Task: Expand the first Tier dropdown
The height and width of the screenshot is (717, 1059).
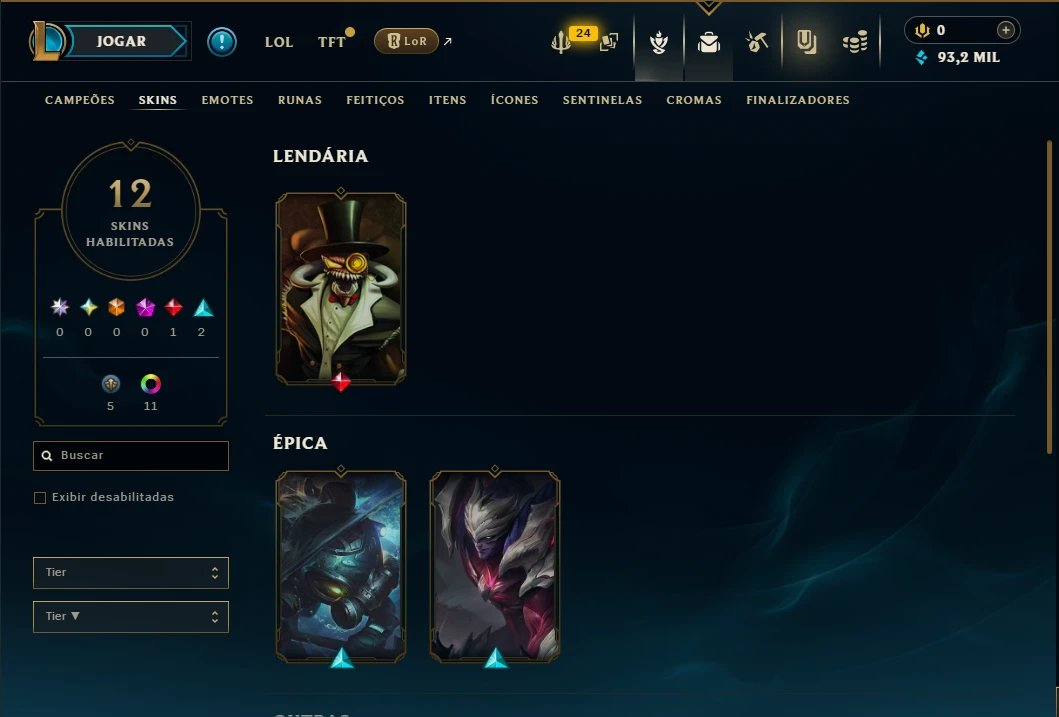Action: click(131, 573)
